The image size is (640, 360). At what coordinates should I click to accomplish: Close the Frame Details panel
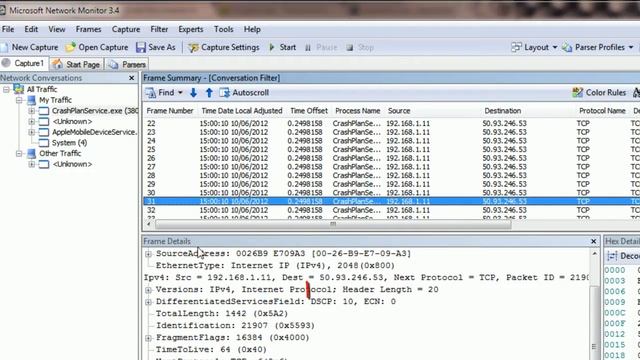[x=593, y=242]
